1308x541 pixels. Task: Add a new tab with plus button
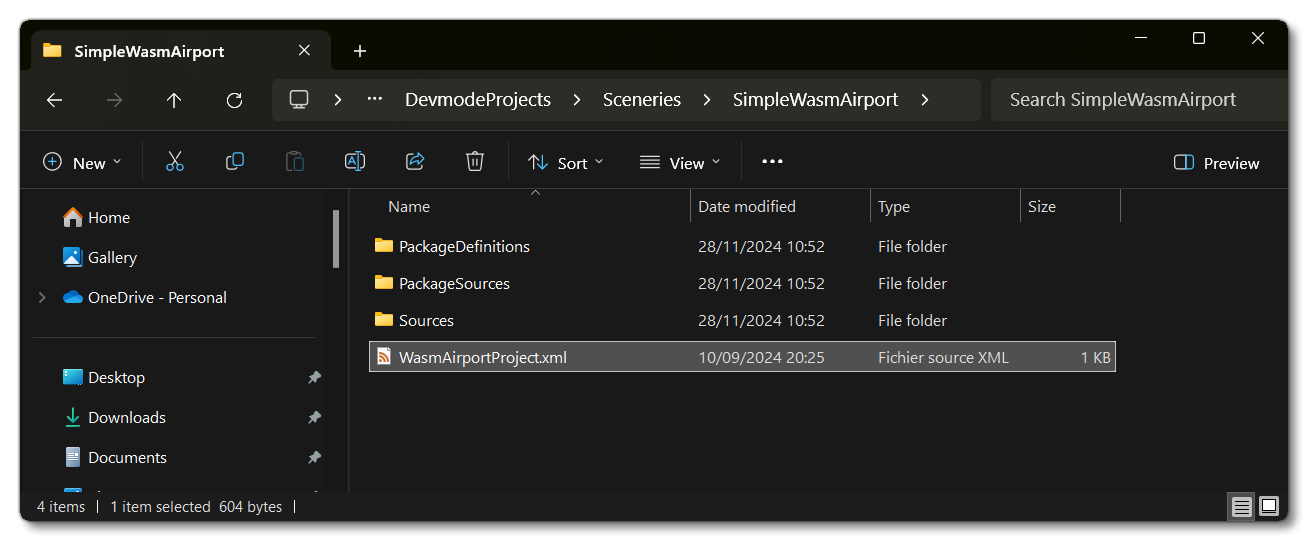[x=360, y=51]
